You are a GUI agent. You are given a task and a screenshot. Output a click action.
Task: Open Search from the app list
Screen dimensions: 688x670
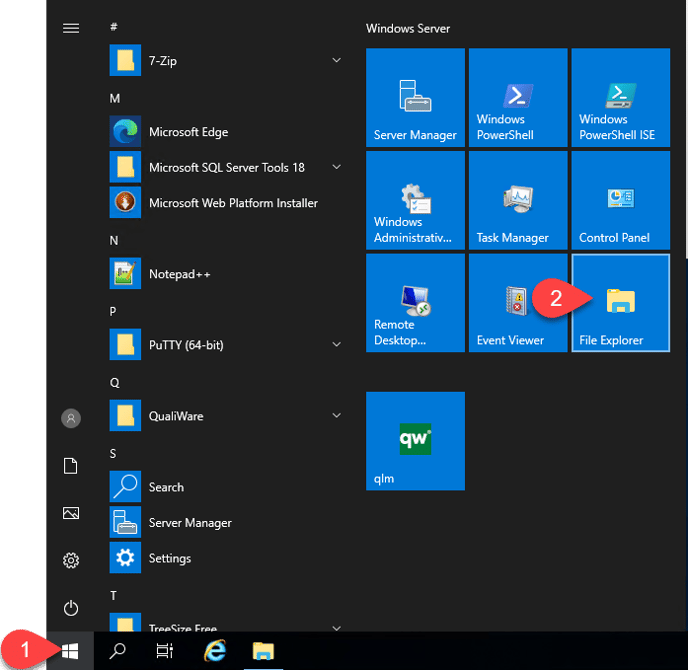coord(226,487)
